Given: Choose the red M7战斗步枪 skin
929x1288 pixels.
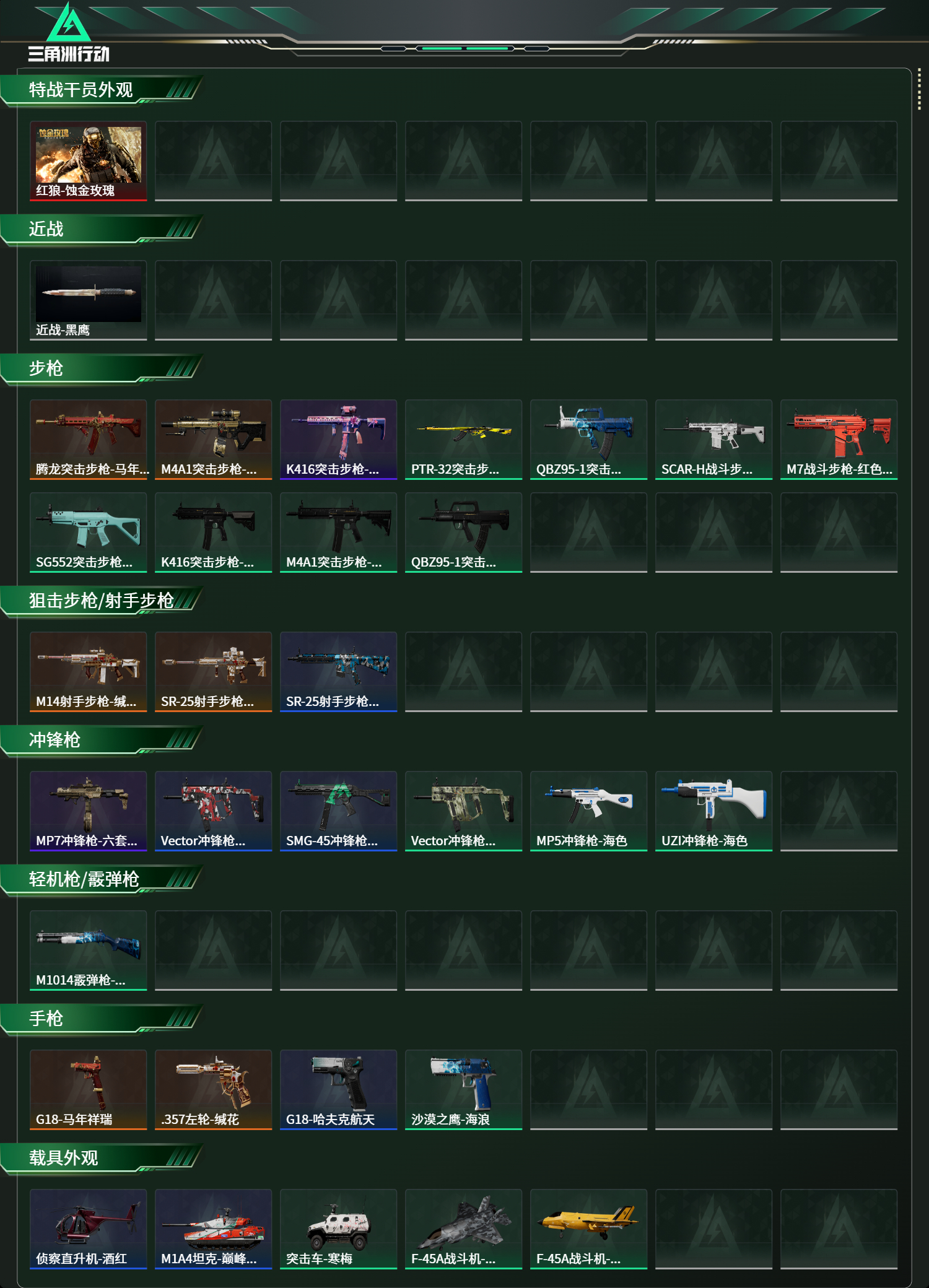Looking at the screenshot, I should pyautogui.click(x=839, y=440).
